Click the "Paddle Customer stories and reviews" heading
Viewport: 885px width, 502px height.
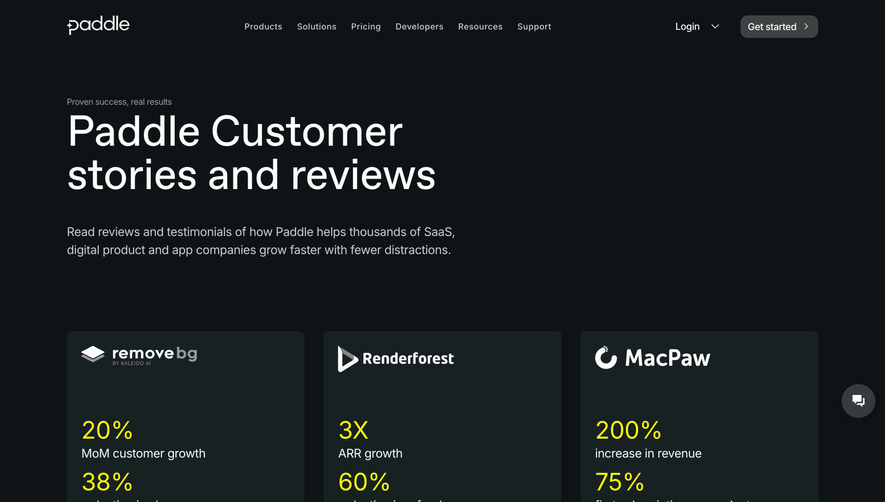click(251, 153)
